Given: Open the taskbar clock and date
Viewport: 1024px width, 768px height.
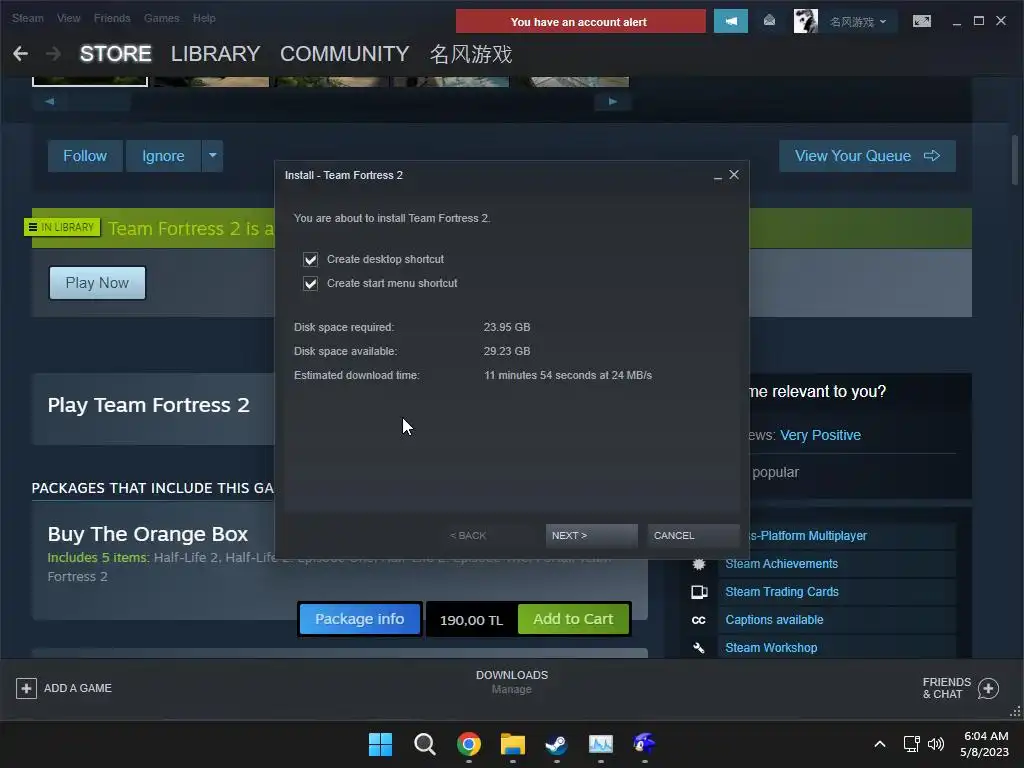Looking at the screenshot, I should click(x=986, y=744).
